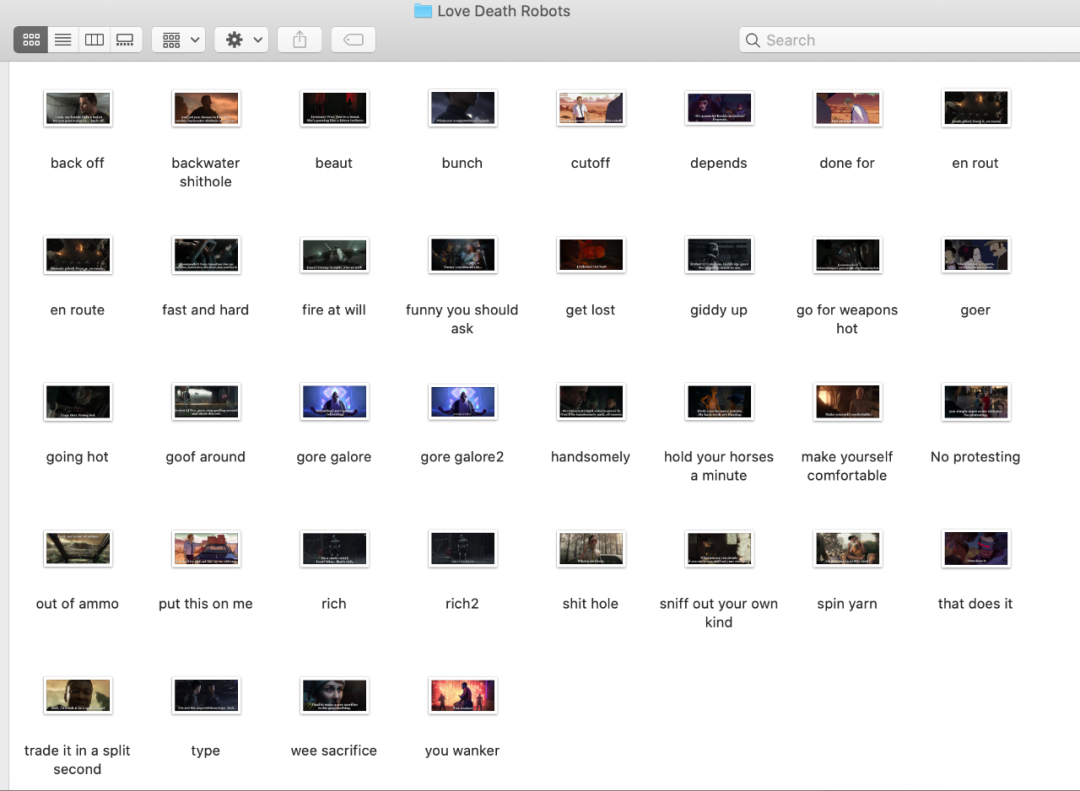Select the 'depends' image thumbnail
This screenshot has height=791, width=1080.
(x=719, y=108)
